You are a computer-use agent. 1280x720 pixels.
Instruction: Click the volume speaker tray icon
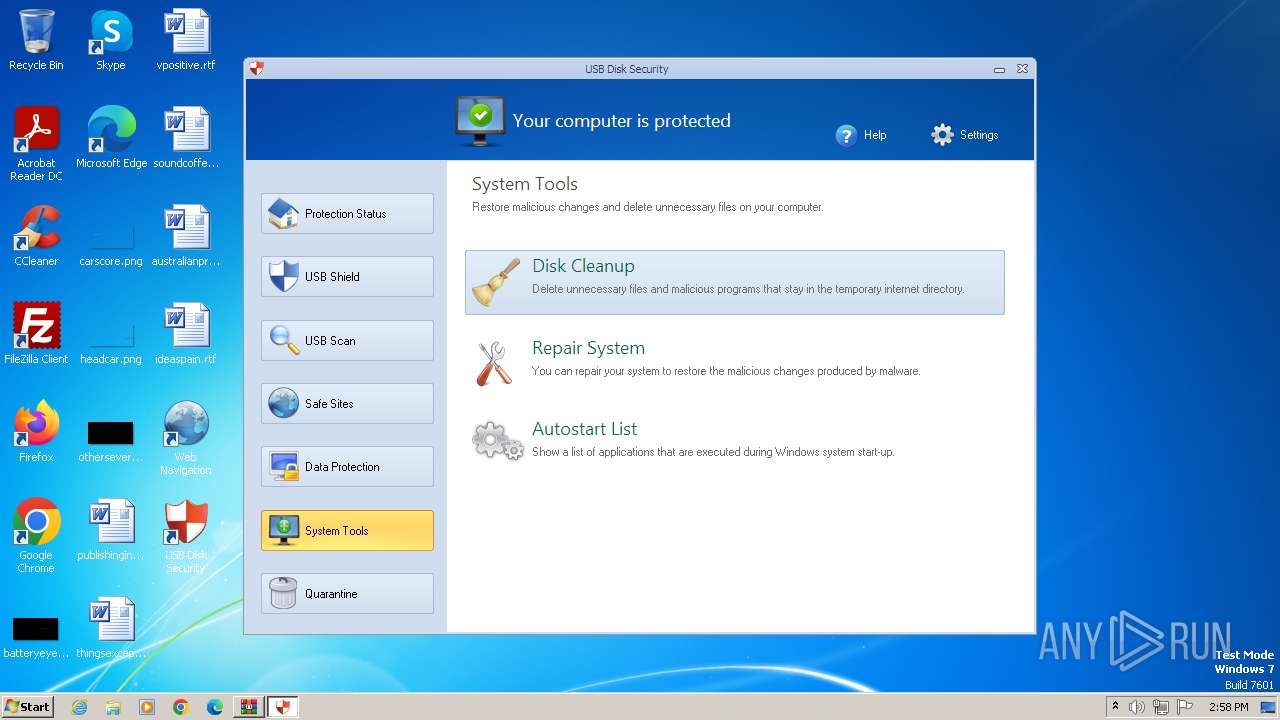click(x=1137, y=707)
